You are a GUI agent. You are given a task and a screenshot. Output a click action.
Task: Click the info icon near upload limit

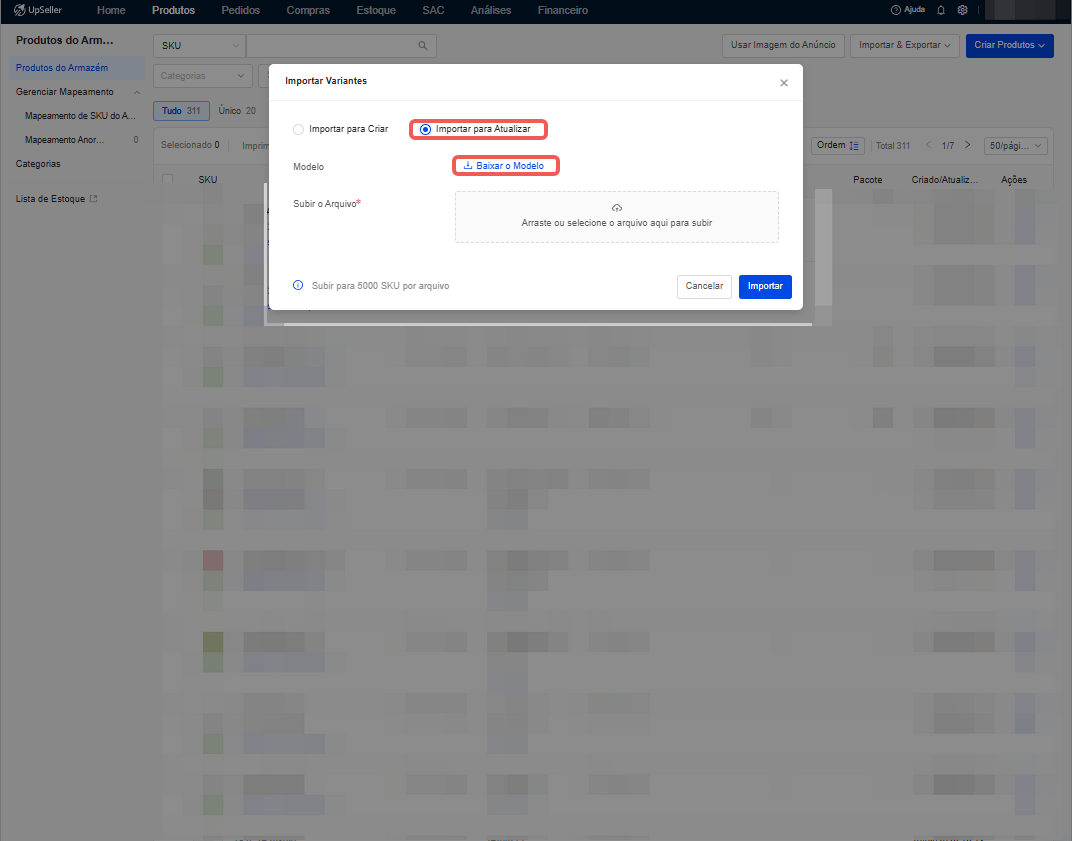(298, 285)
